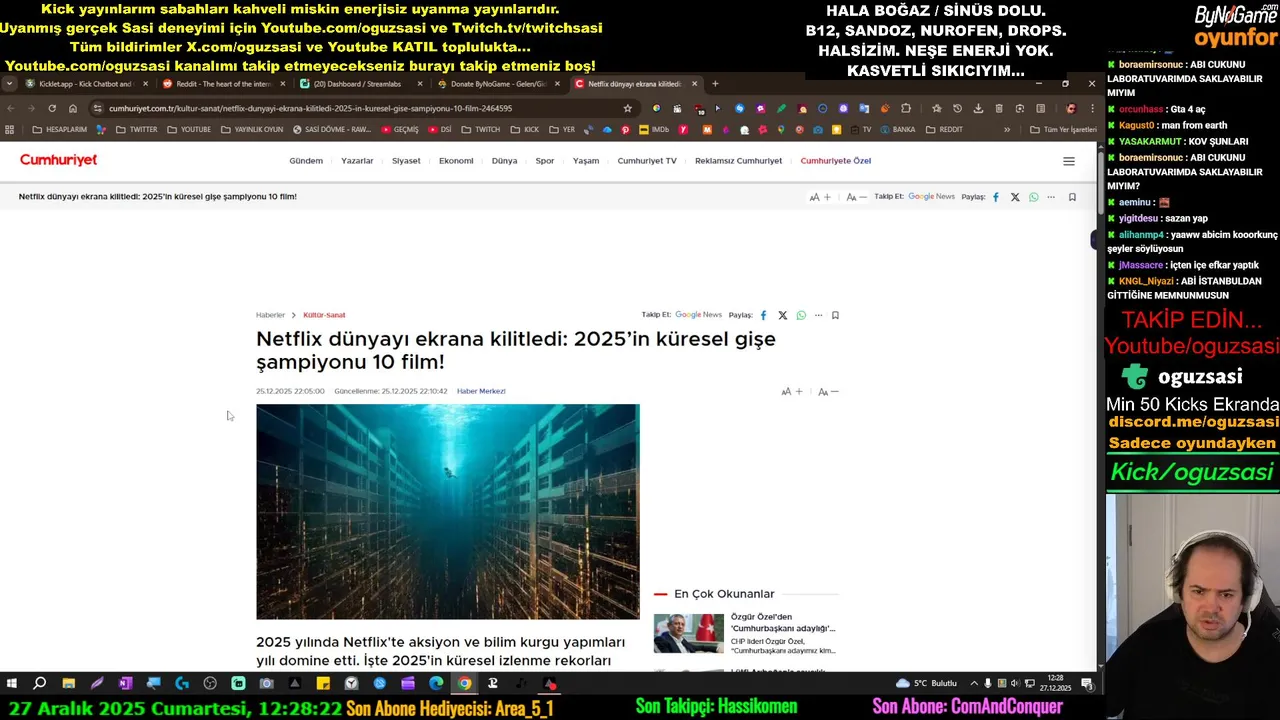Click the address bar URL
Image resolution: width=1280 pixels, height=720 pixels.
click(x=310, y=108)
